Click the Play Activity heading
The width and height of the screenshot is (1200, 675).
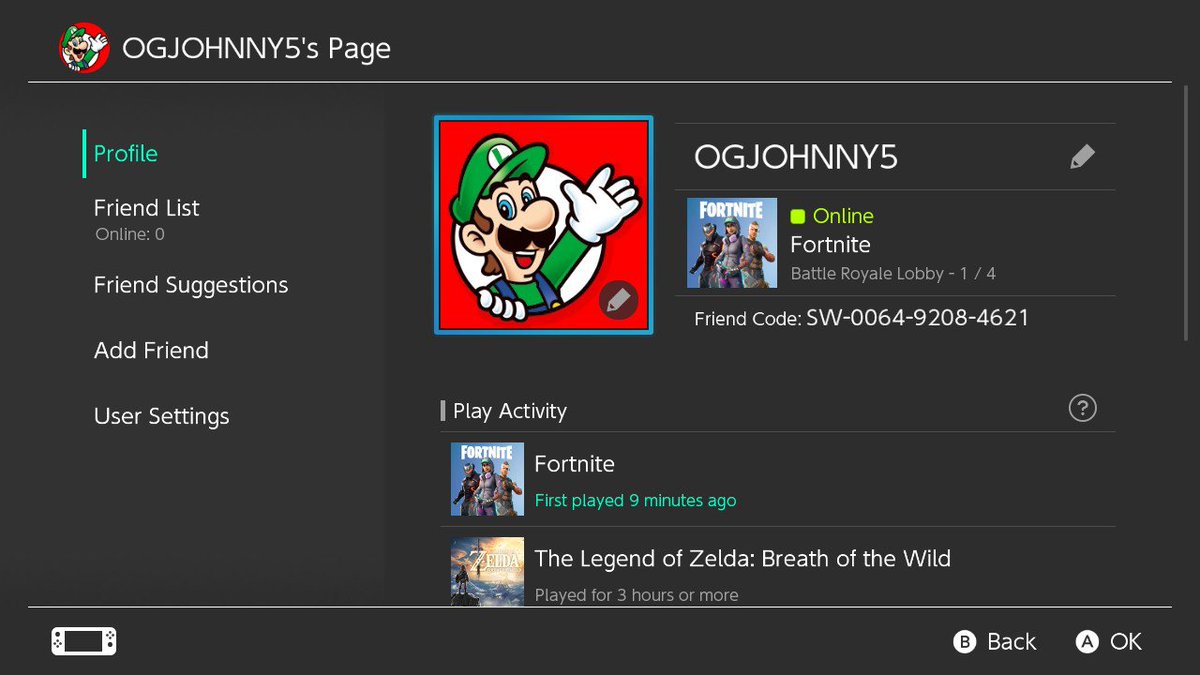tap(510, 411)
